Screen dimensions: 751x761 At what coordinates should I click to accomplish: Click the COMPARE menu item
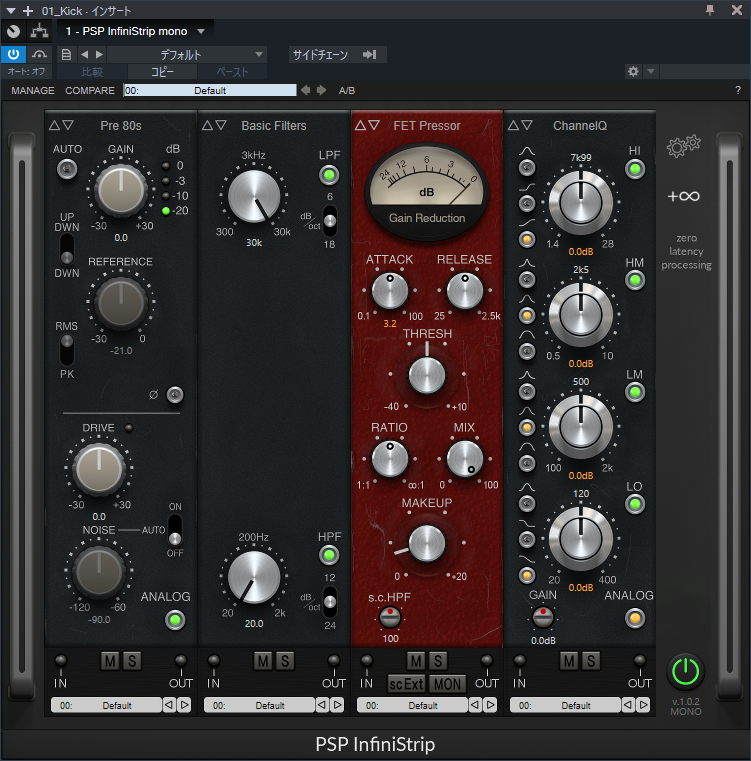(x=90, y=90)
